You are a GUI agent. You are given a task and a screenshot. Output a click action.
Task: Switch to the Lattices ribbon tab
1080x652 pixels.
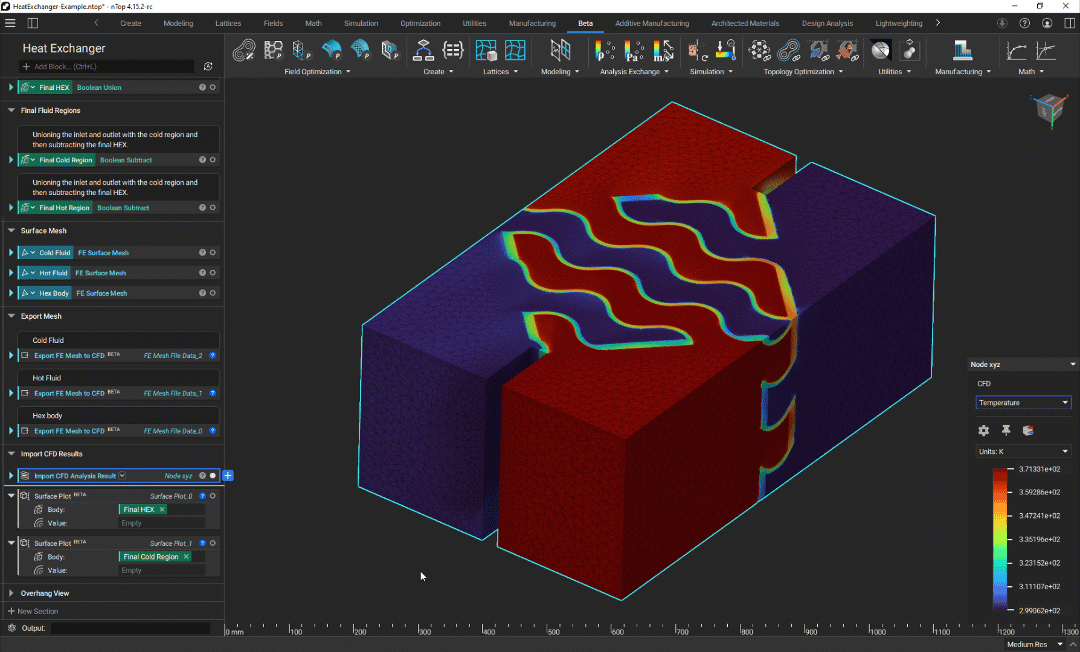(228, 23)
